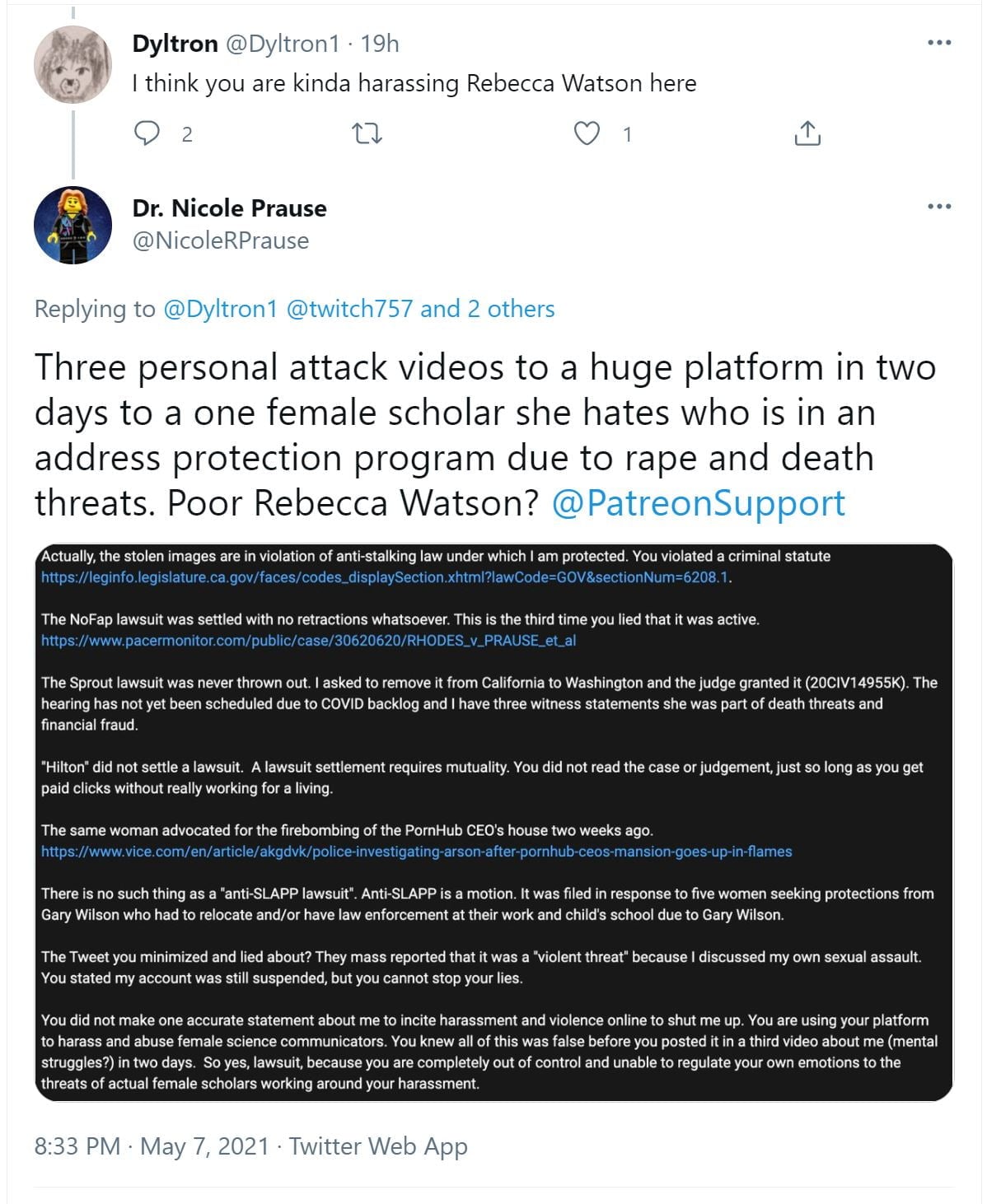Image resolution: width=987 pixels, height=1204 pixels.
Task: Click the reply icon on Dyltron's tweet
Action: pyautogui.click(x=147, y=133)
